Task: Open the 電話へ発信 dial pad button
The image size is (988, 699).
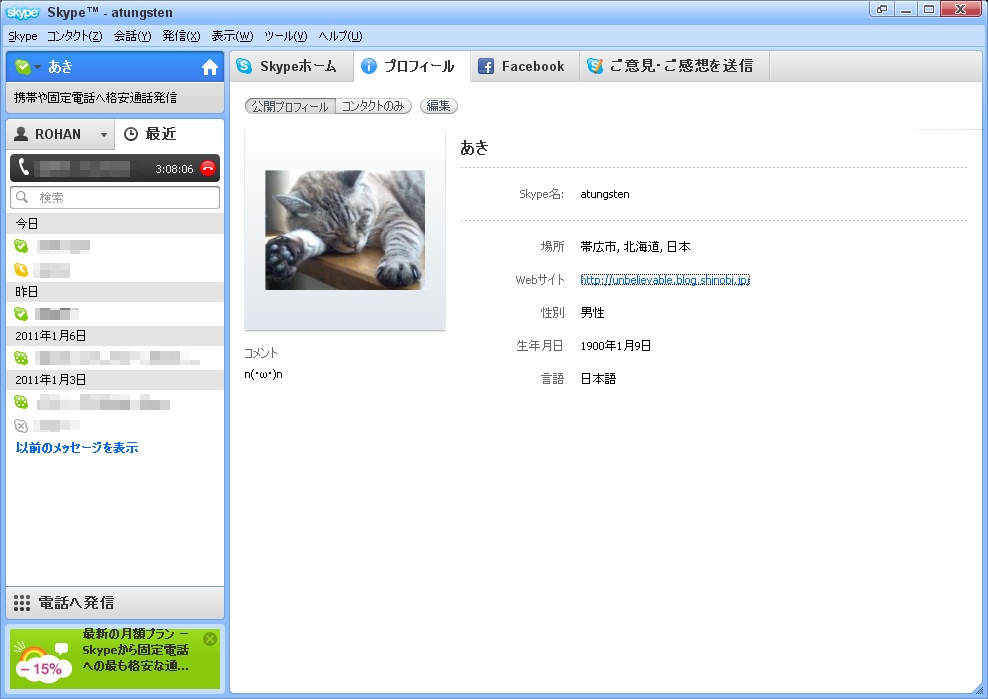Action: point(115,603)
